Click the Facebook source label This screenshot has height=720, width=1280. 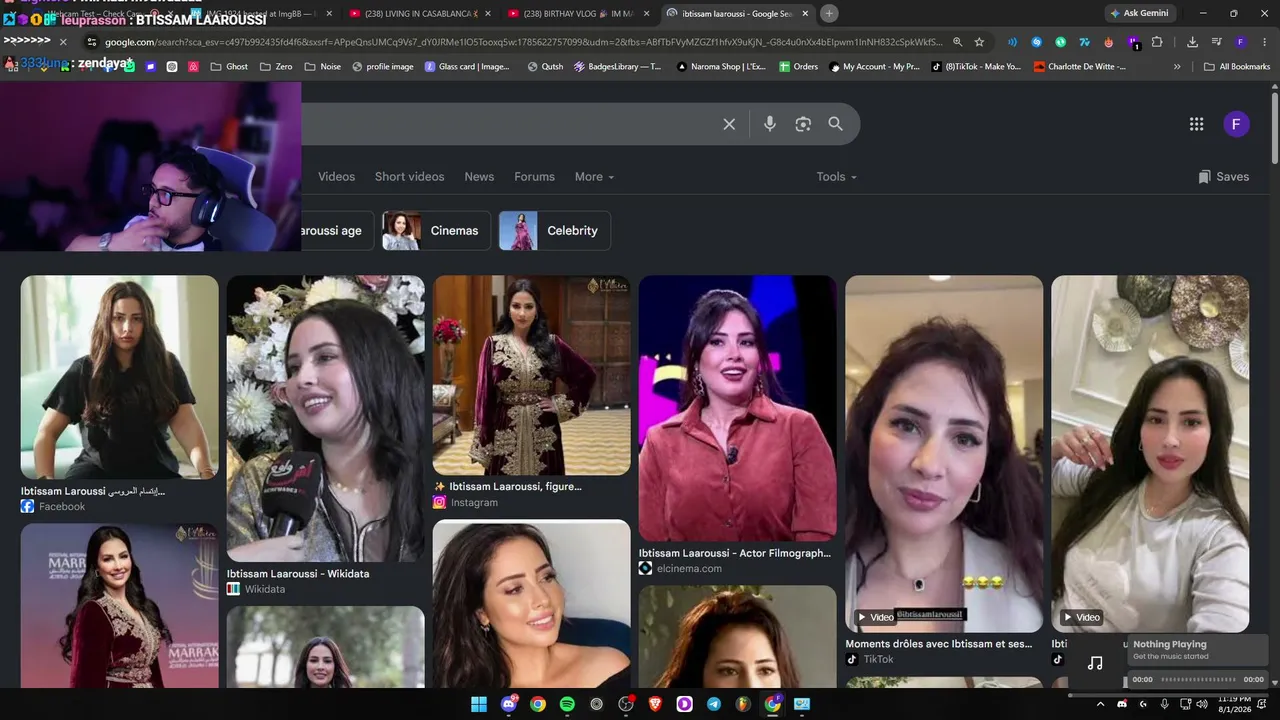tap(62, 507)
